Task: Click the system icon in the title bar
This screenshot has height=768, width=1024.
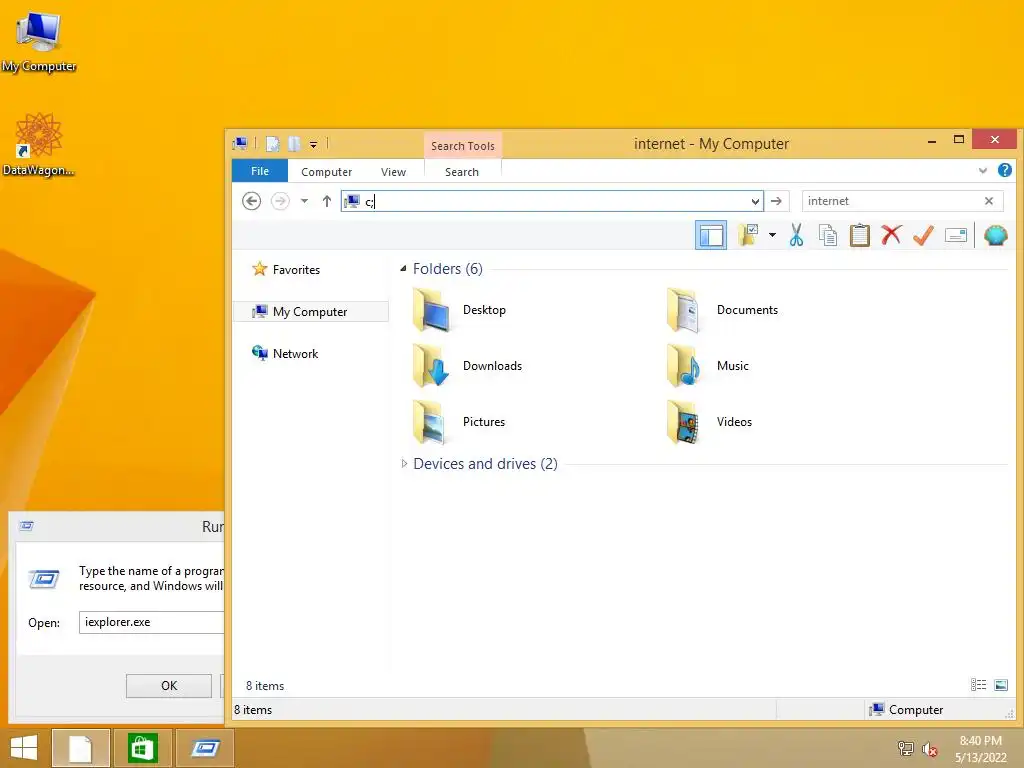Action: [240, 144]
